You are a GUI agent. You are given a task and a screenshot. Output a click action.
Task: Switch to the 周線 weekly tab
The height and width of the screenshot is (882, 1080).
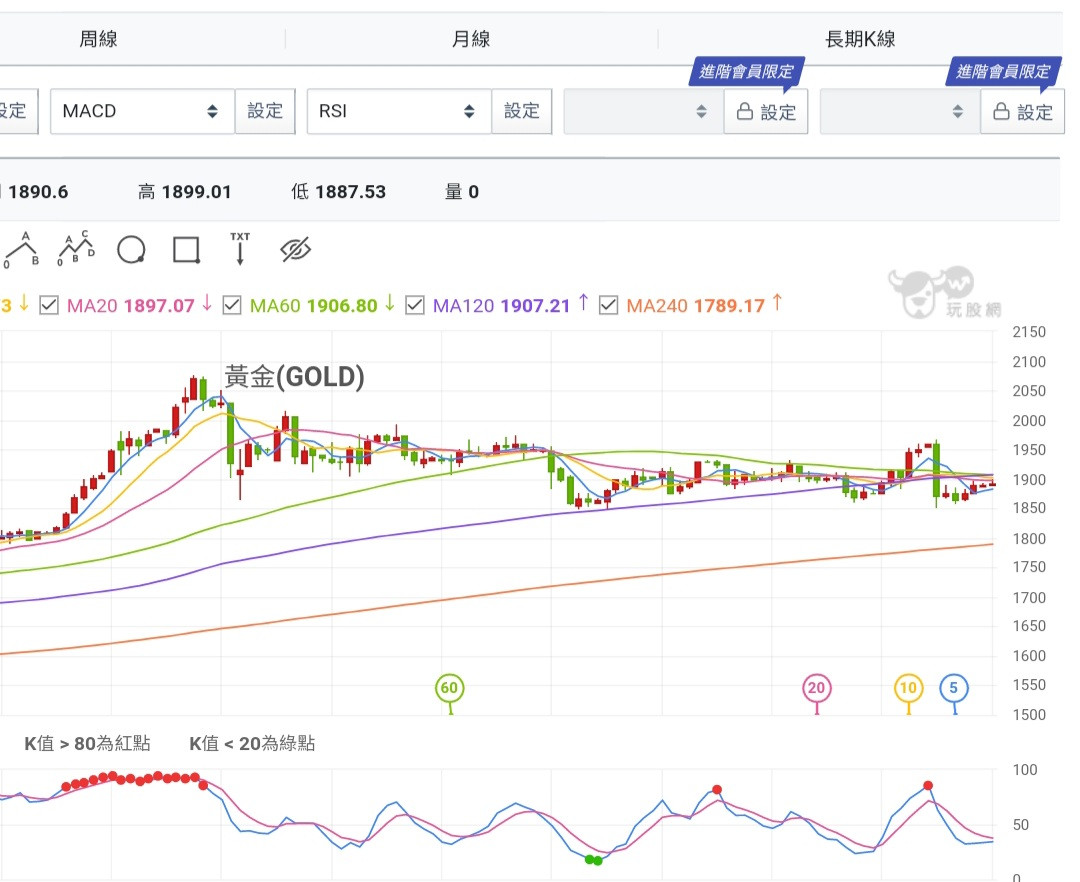click(x=98, y=39)
